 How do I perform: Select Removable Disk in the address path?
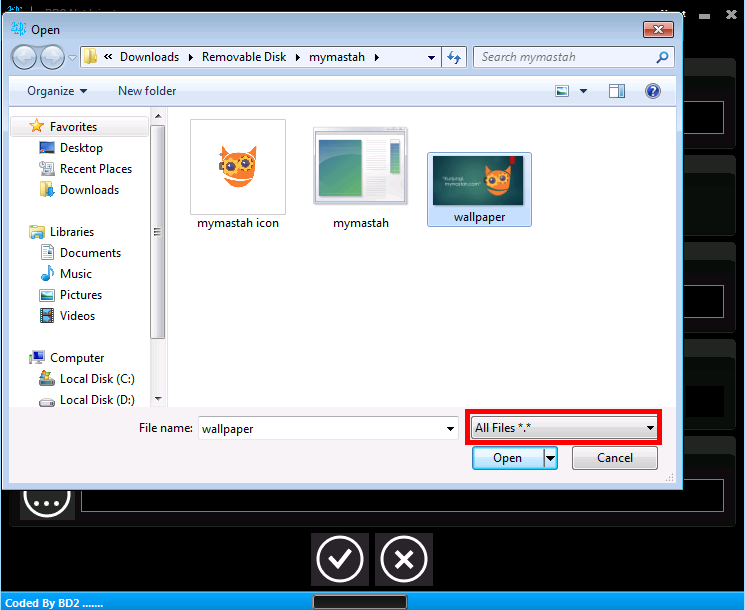coord(244,57)
